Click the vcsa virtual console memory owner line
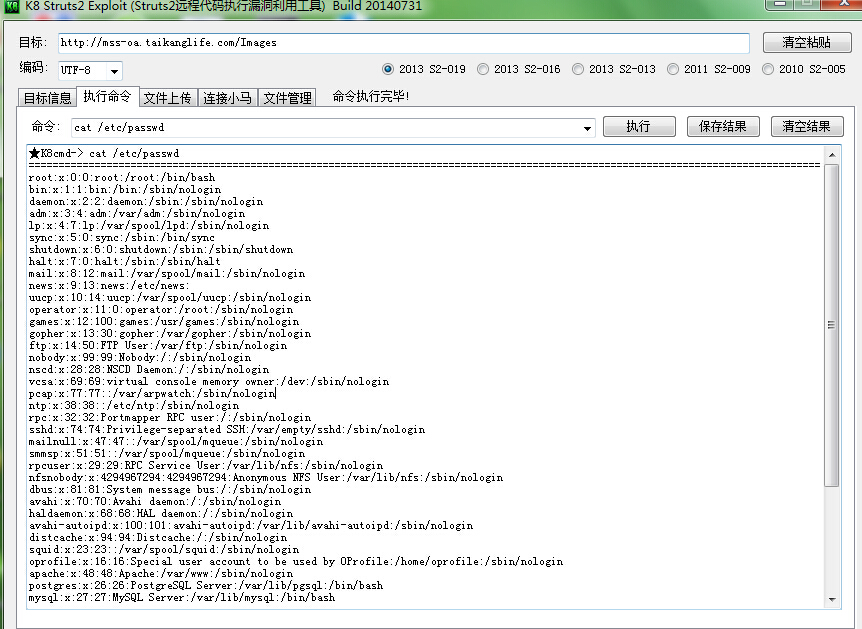 pyautogui.click(x=209, y=382)
